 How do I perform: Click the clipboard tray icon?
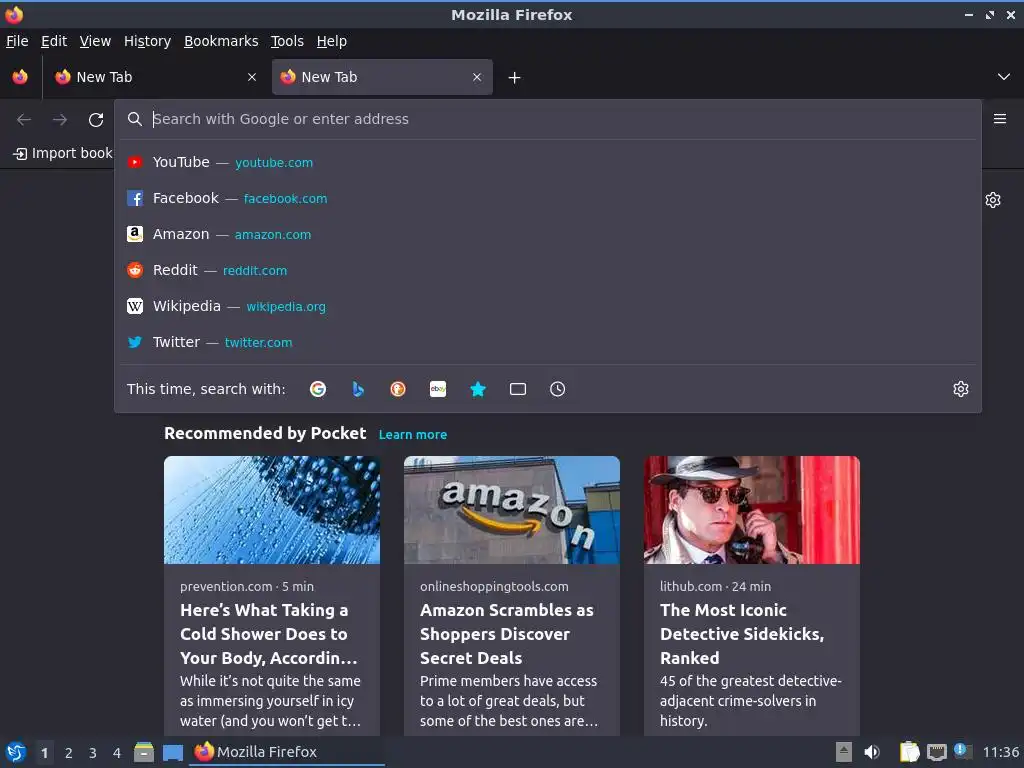pyautogui.click(x=909, y=752)
